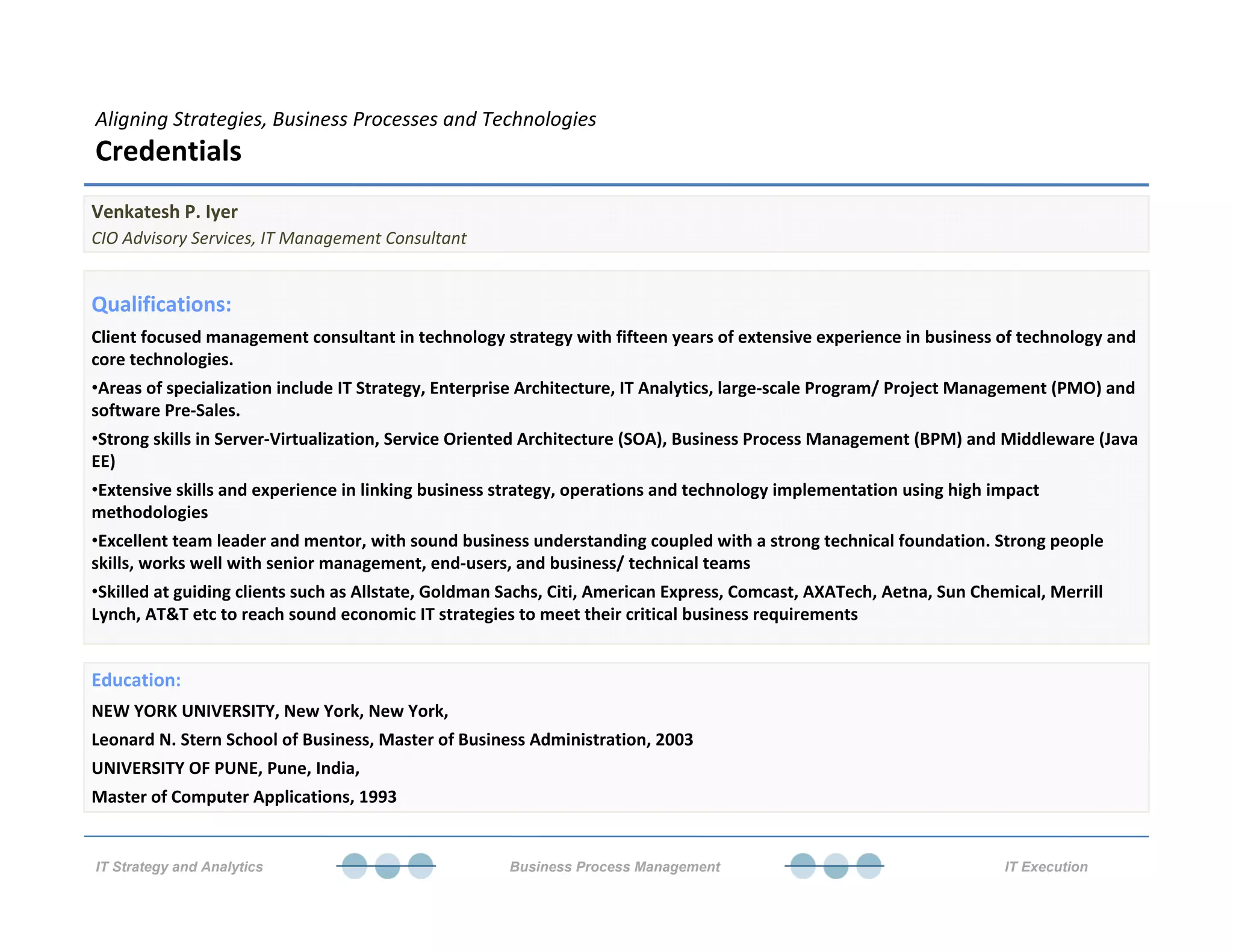The image size is (1233, 952).
Task: Click the first circle of right footer group
Action: pos(803,866)
